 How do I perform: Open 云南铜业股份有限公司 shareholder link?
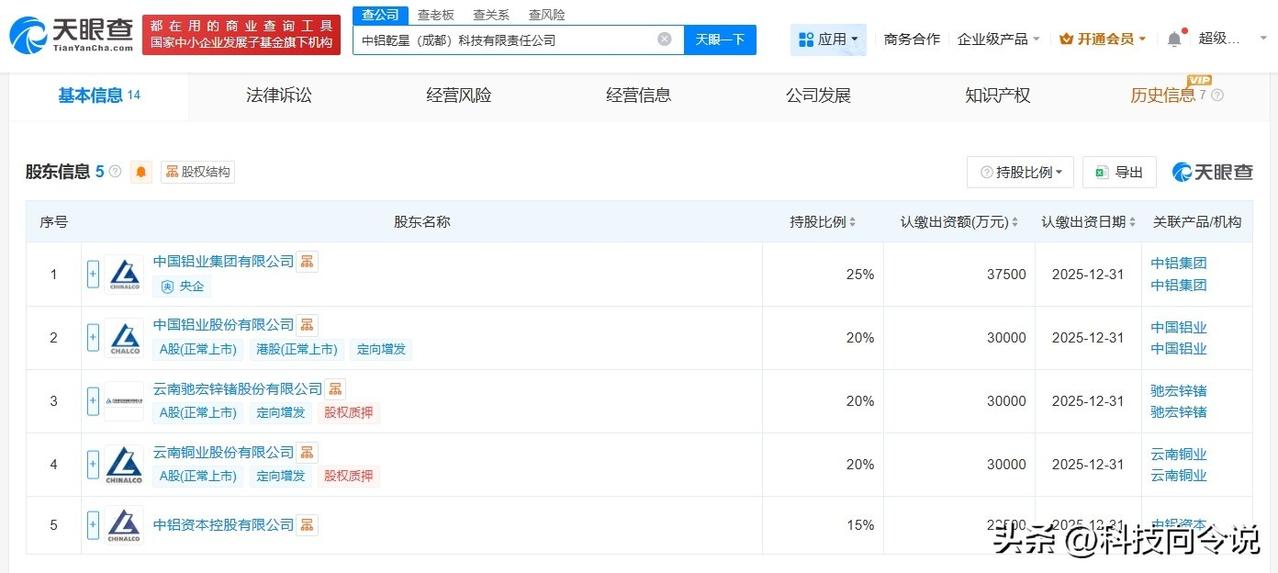point(224,452)
